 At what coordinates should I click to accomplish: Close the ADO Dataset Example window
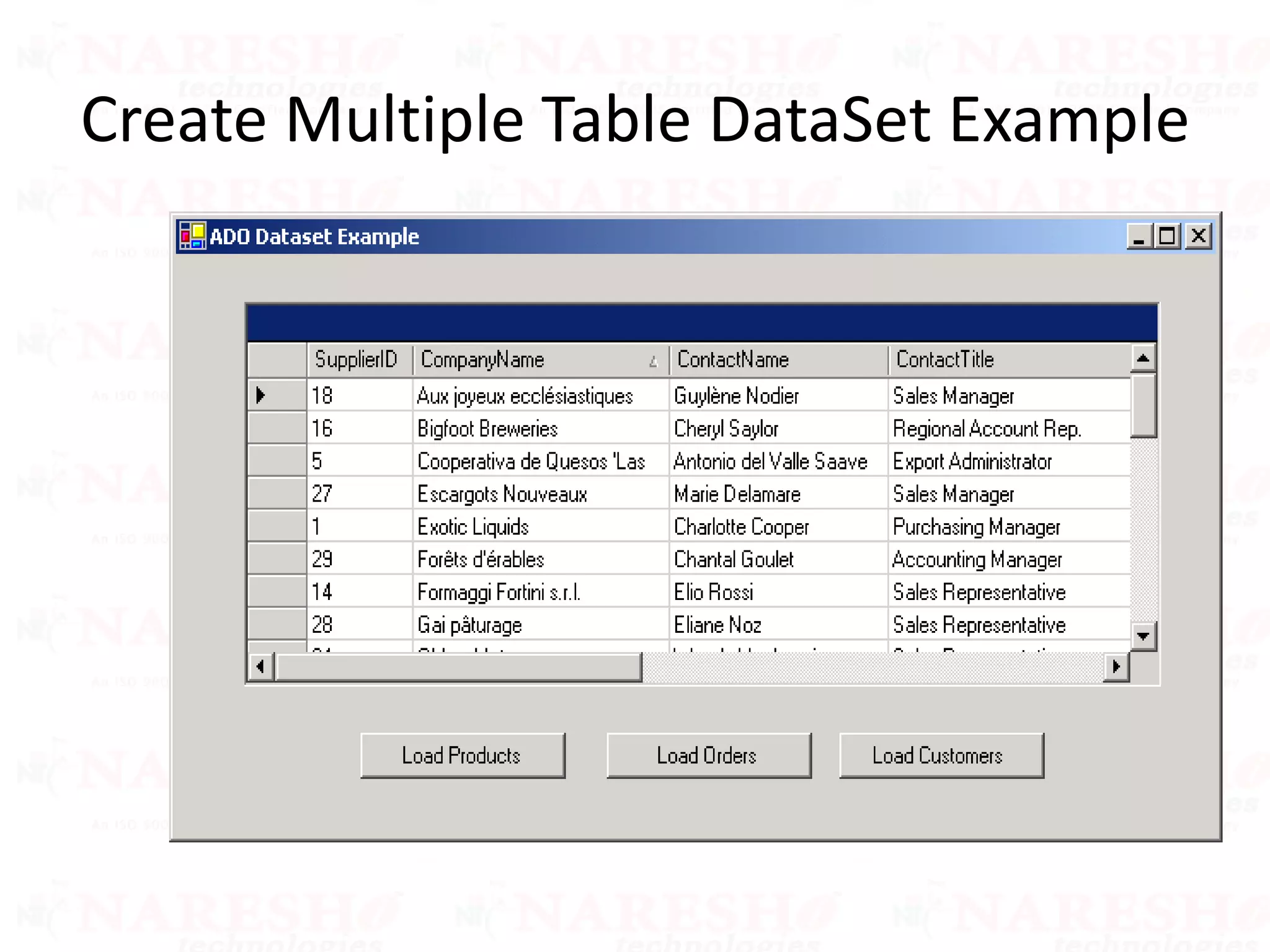1199,236
